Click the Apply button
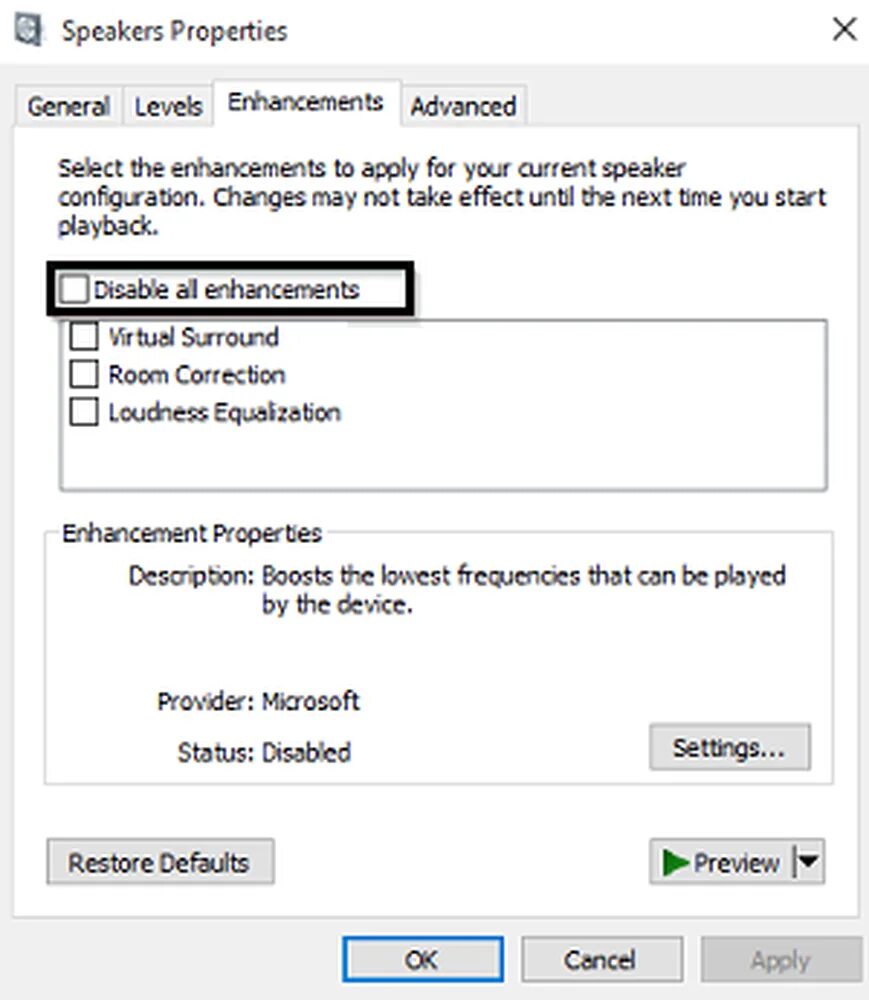869x1000 pixels. pos(781,959)
